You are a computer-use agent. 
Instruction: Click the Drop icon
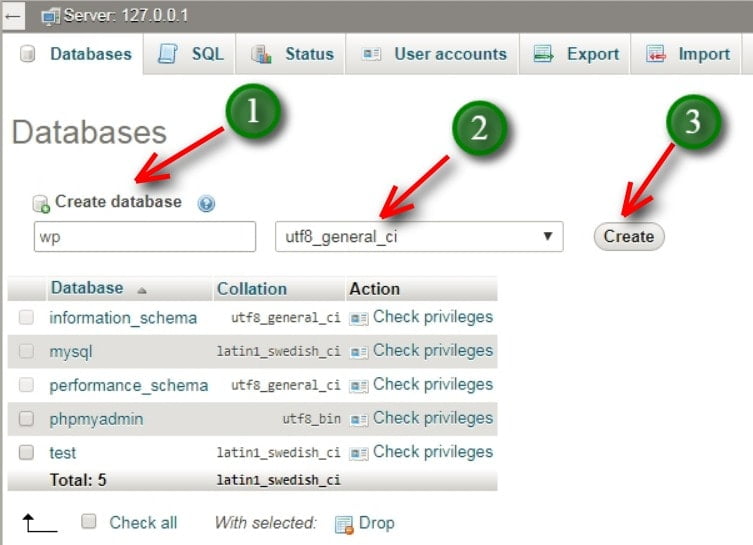click(344, 524)
